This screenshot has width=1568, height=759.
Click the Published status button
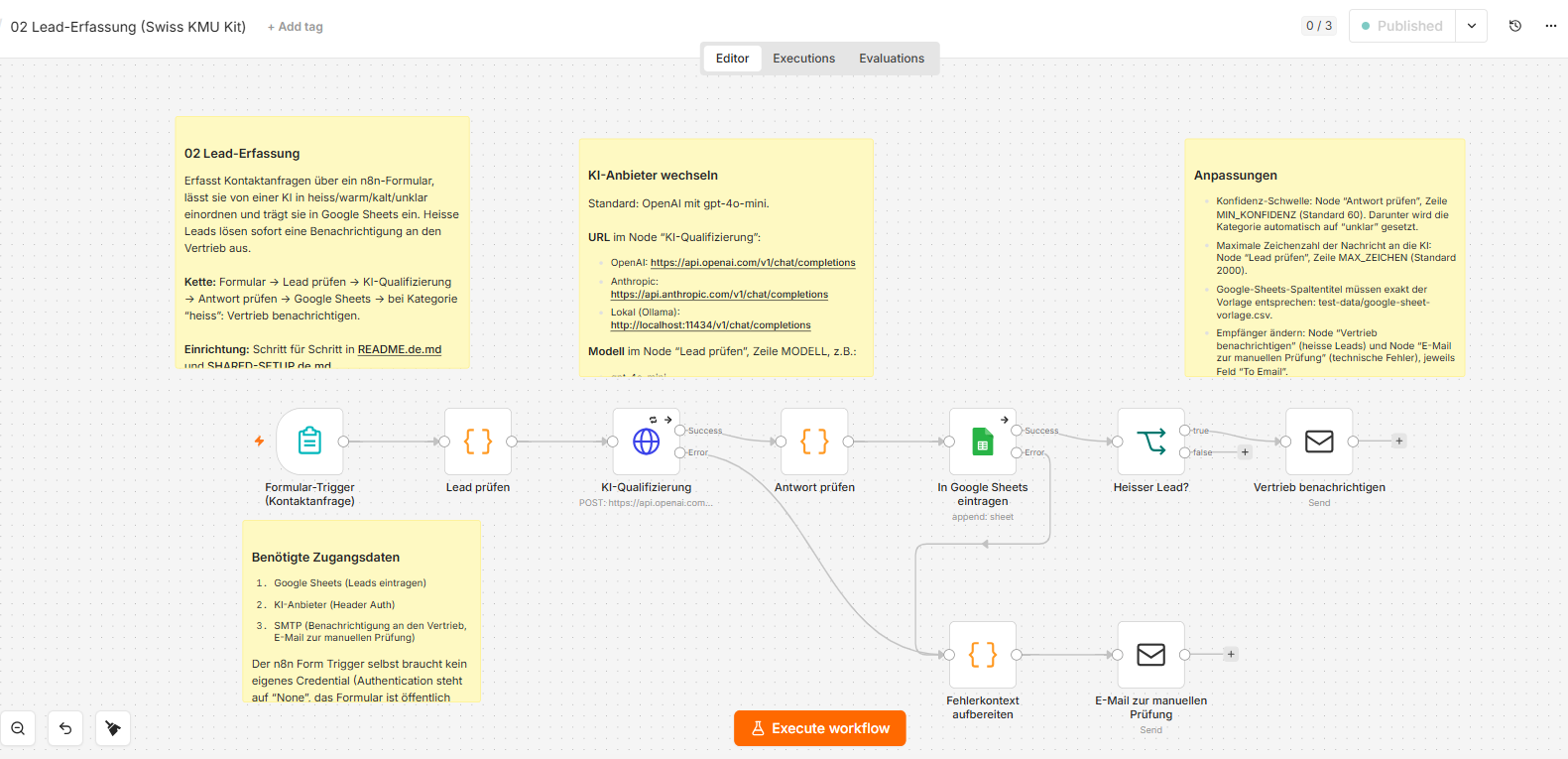(1402, 26)
